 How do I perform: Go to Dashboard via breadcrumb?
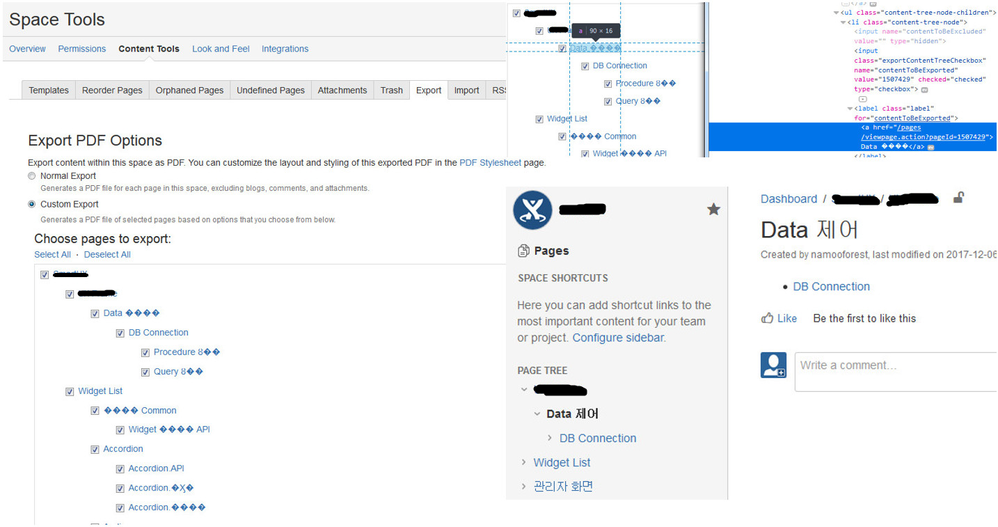pyautogui.click(x=789, y=199)
